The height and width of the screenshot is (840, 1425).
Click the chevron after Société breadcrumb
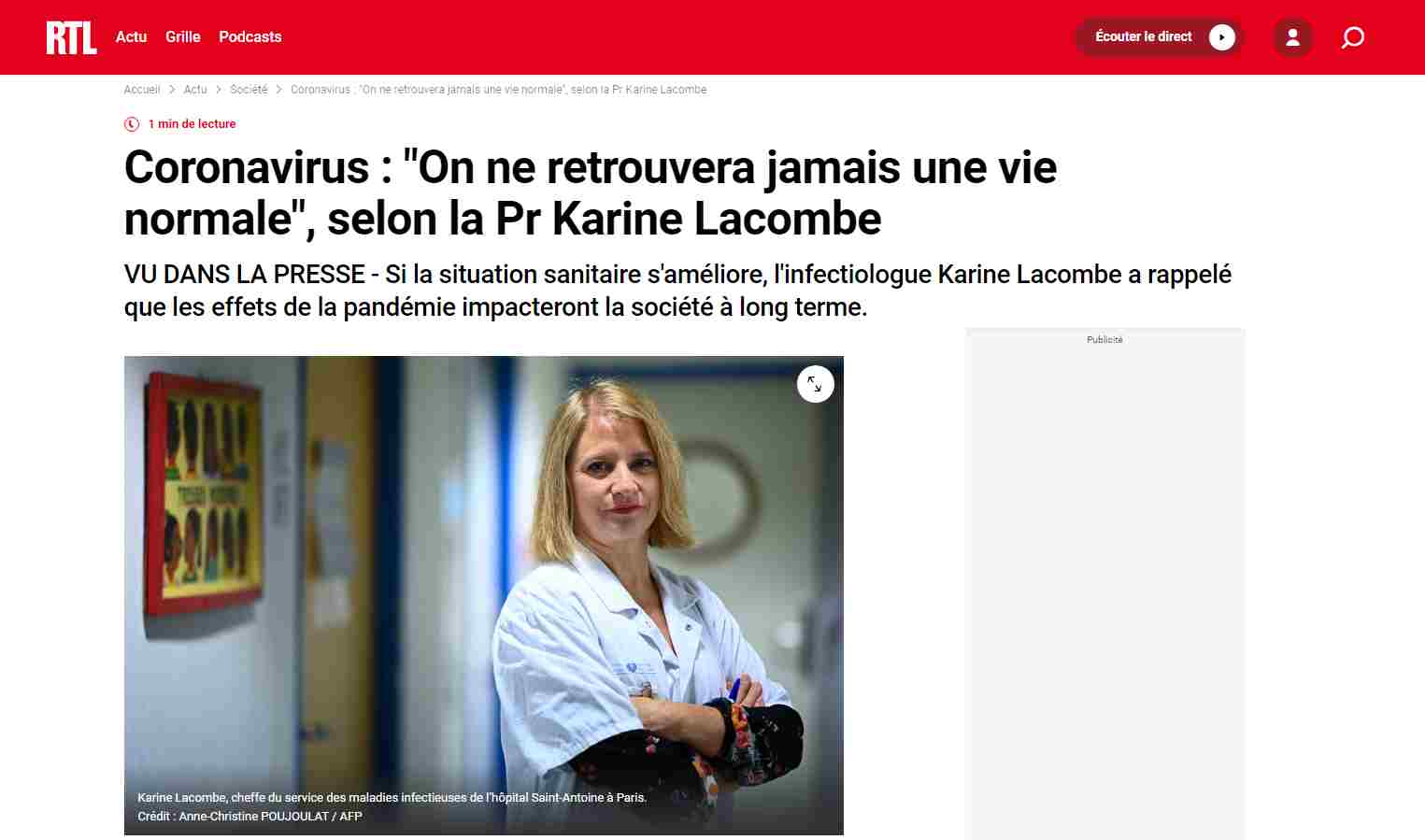[x=278, y=90]
